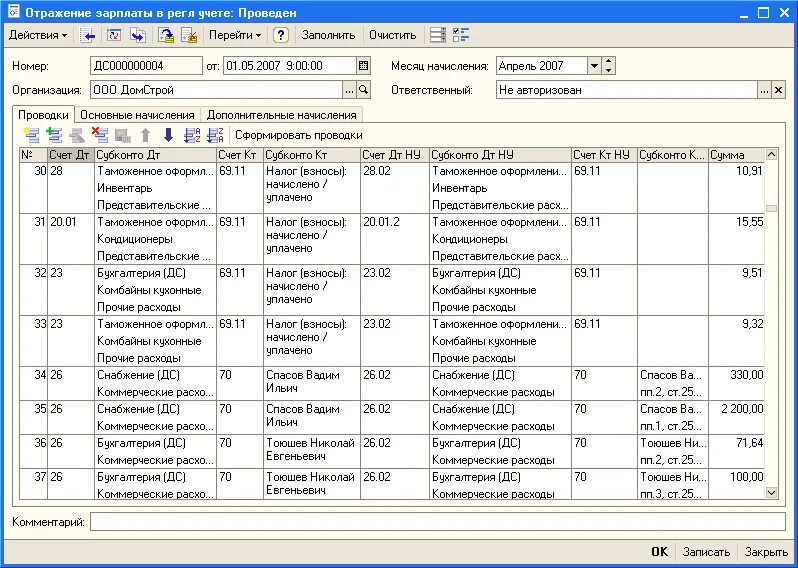The height and width of the screenshot is (568, 798).
Task: Click Сформировать проводки button
Action: 299,135
